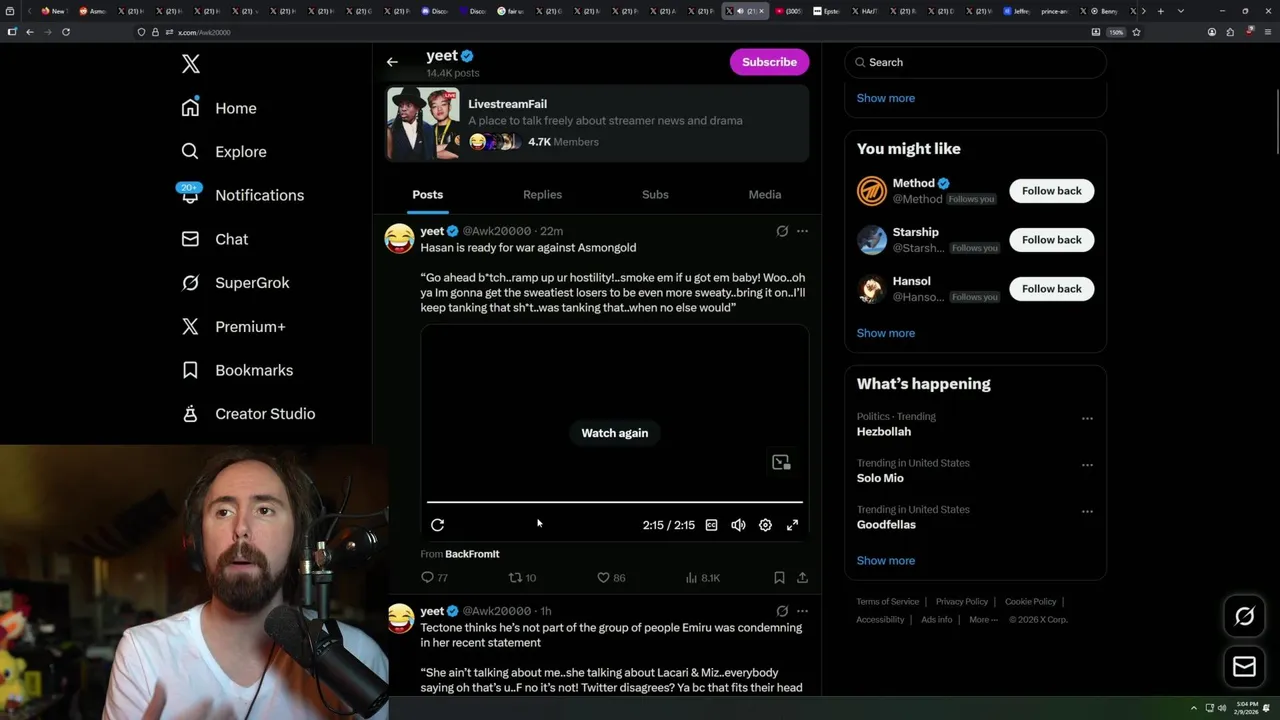Open the LivestreamFail community card
Screen dimensions: 1280x720
(597, 124)
